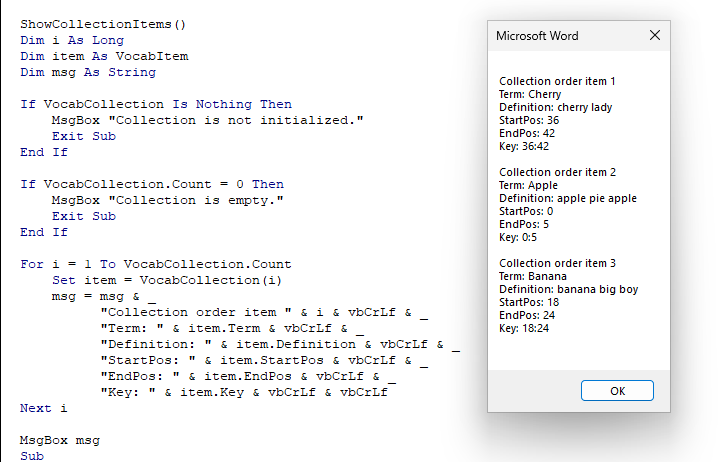Click the 'item.Definition' code line
Screen dimensions: 722x462
click(x=280, y=345)
